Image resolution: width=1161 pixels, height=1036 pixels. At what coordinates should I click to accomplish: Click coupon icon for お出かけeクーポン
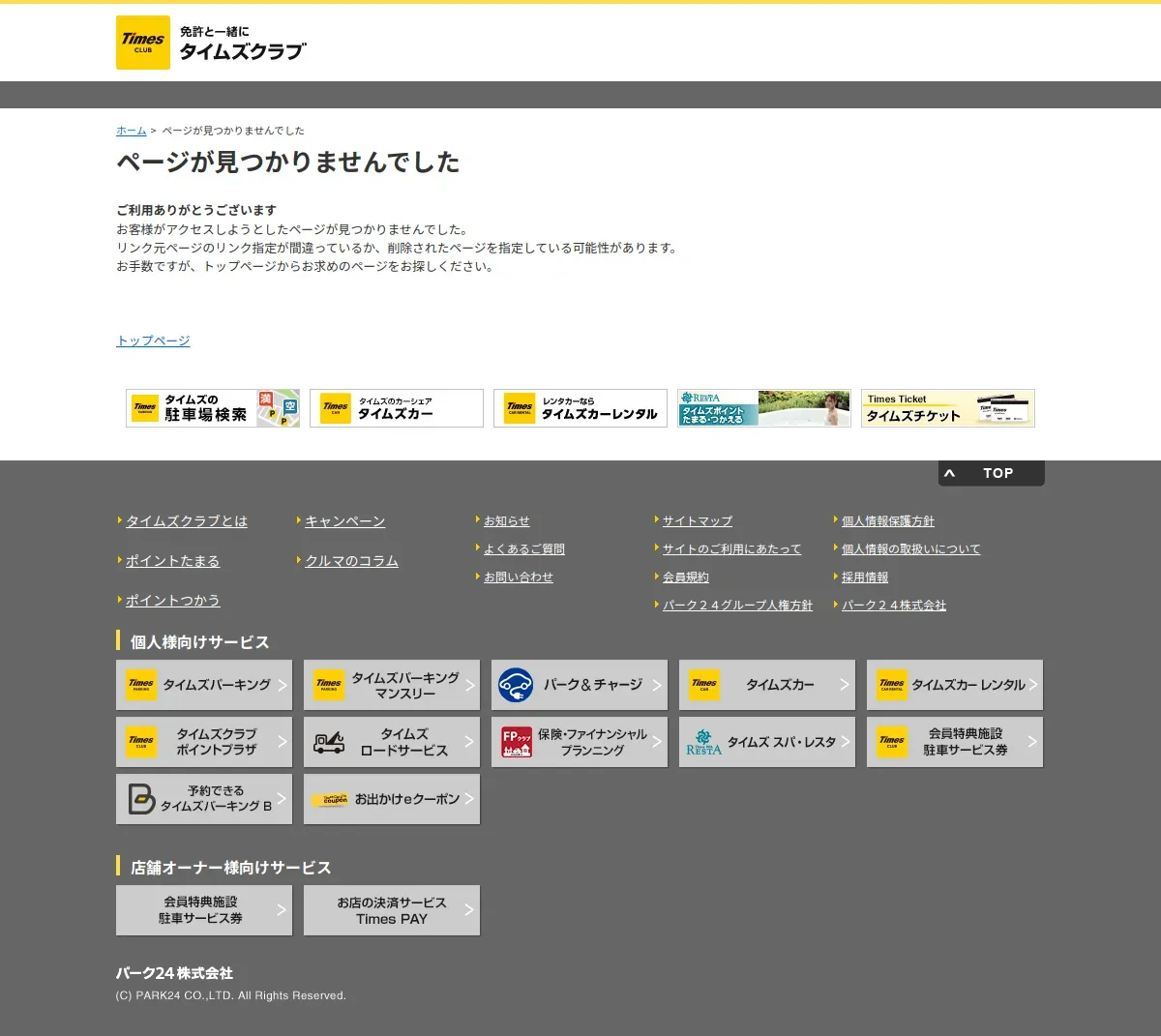pyautogui.click(x=329, y=800)
